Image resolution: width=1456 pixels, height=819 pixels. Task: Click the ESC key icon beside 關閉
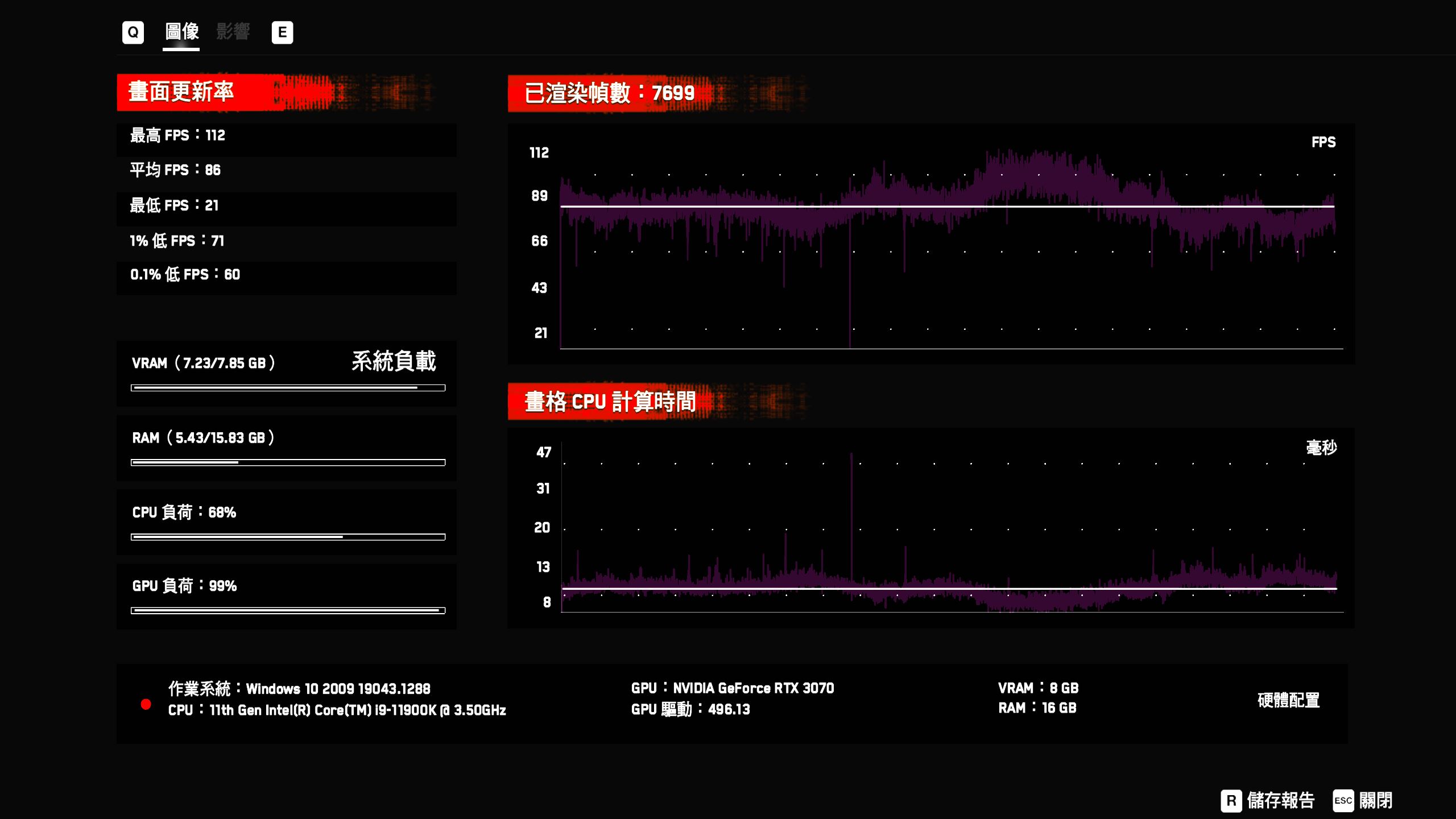point(1343,801)
